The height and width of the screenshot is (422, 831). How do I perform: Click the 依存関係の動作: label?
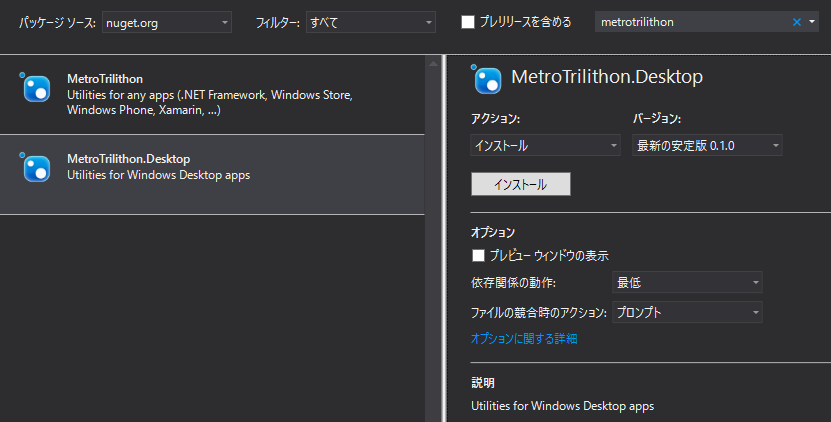(513, 283)
